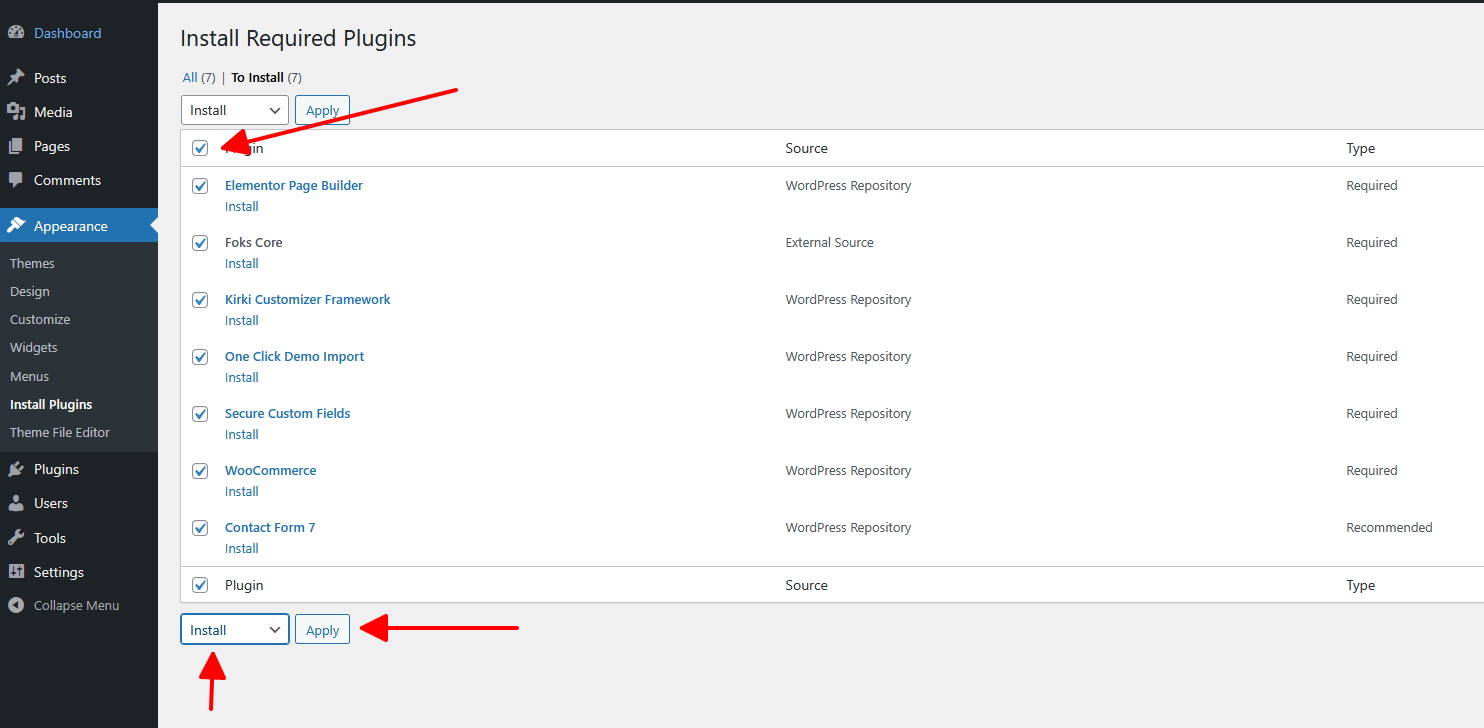1484x728 pixels.
Task: Click the Plugins plug icon
Action: [x=16, y=469]
